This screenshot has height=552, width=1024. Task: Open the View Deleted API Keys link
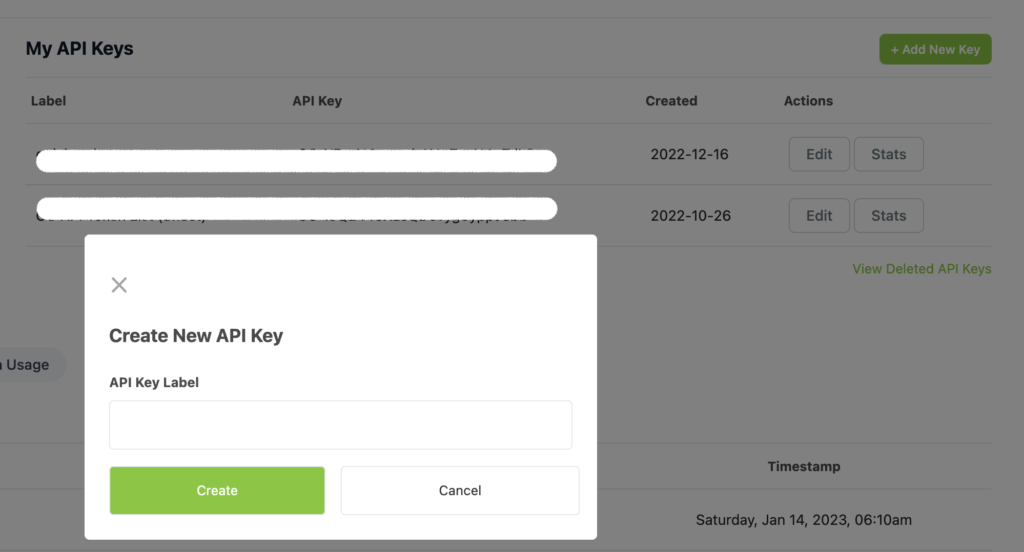(x=921, y=269)
